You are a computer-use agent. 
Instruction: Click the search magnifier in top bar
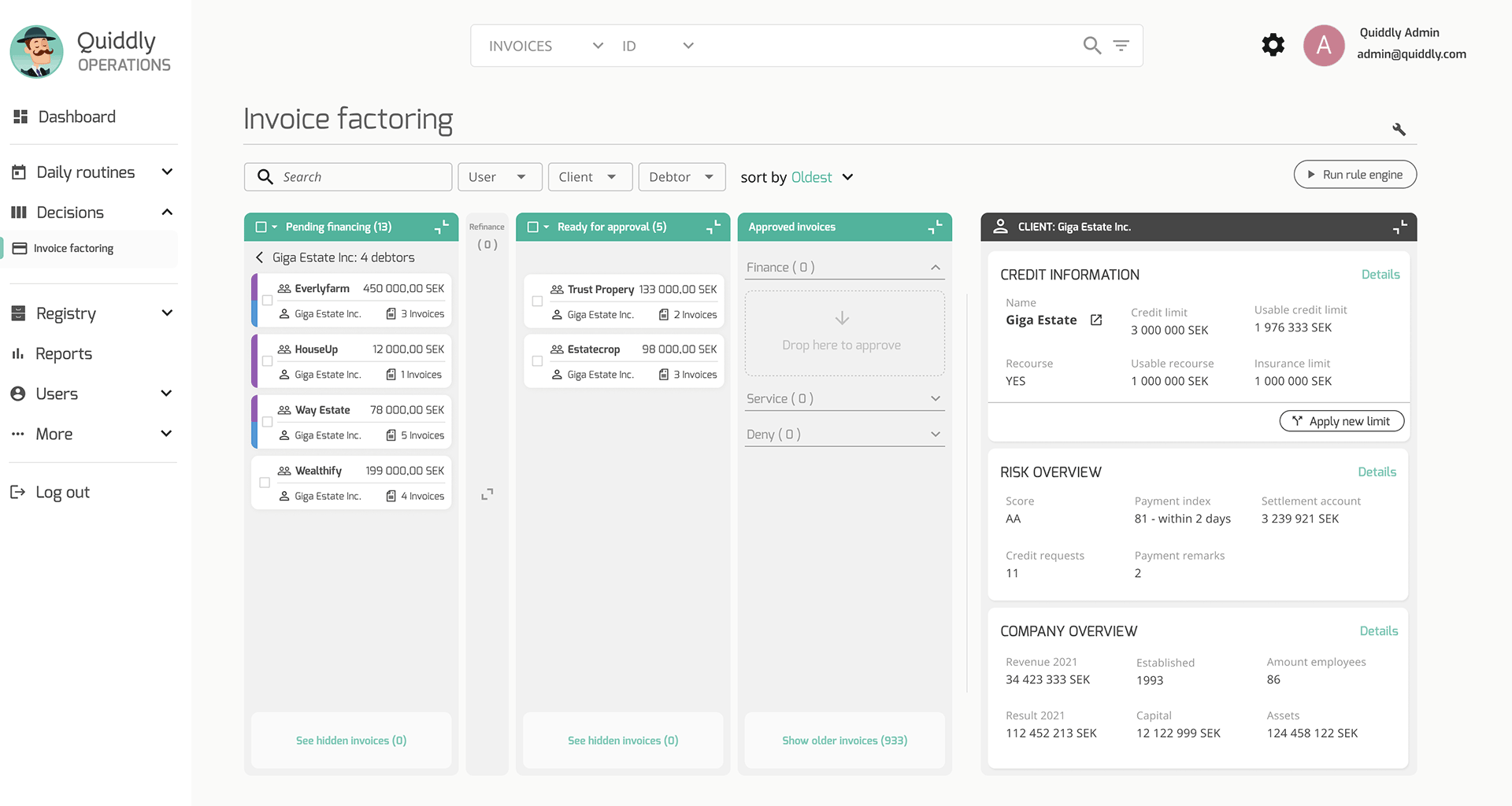(x=1091, y=46)
